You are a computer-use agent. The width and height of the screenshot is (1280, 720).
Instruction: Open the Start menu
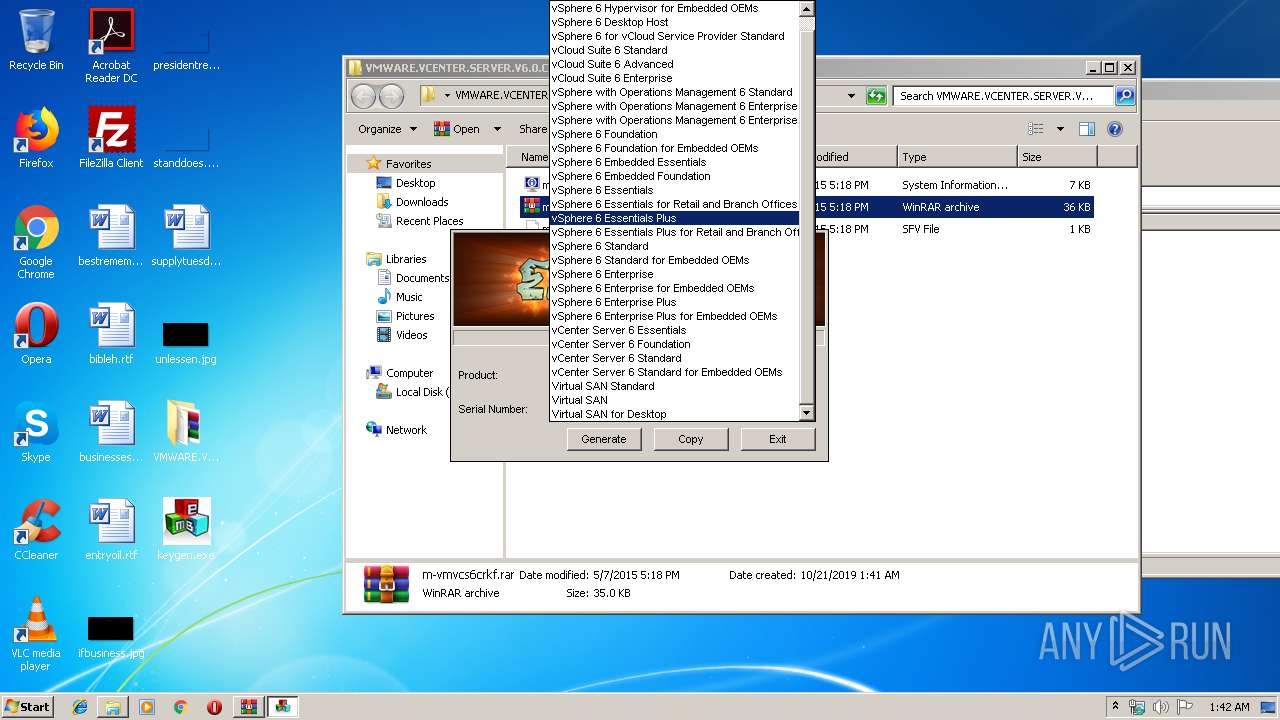pos(28,707)
